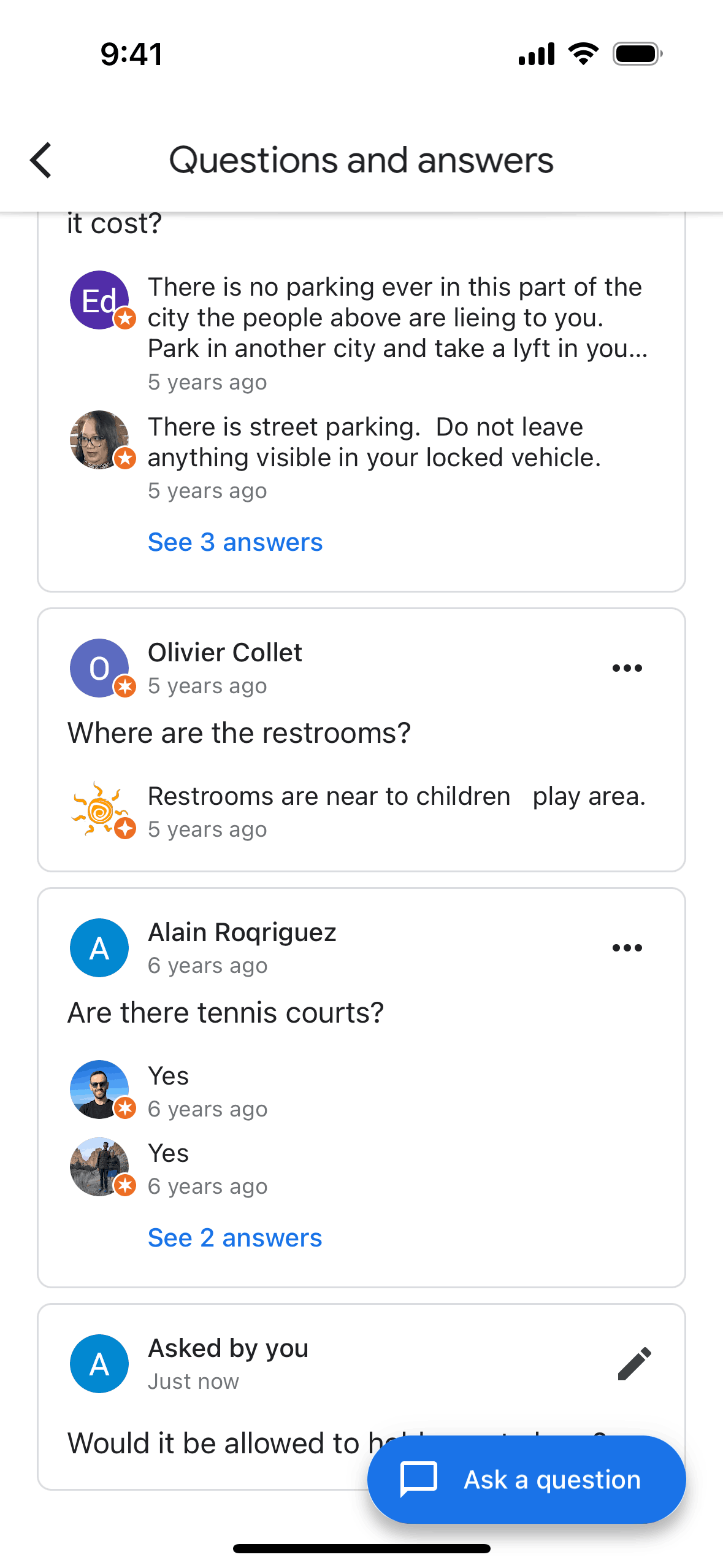Open Olivier Collet's profile name
Screen dimensions: 723x1568
pyautogui.click(x=225, y=653)
